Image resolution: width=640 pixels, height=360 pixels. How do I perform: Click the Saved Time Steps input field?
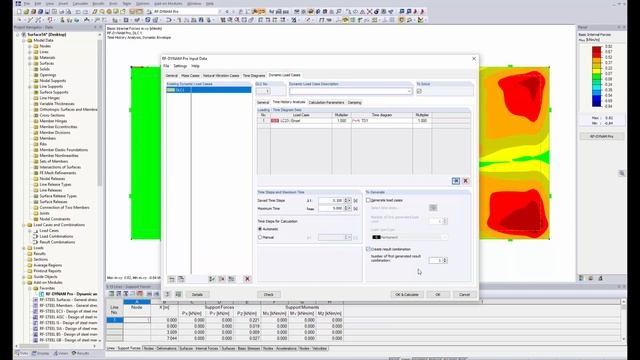point(331,201)
